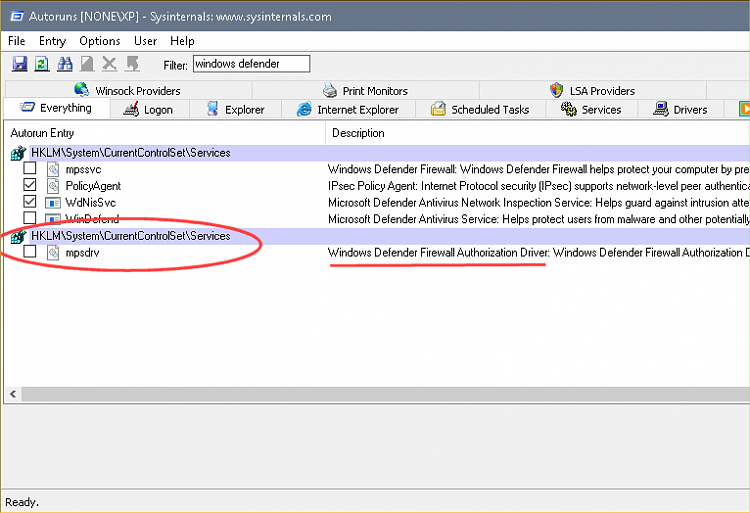This screenshot has width=750, height=513.
Task: Select the PolicyAgent row name
Action: (93, 186)
